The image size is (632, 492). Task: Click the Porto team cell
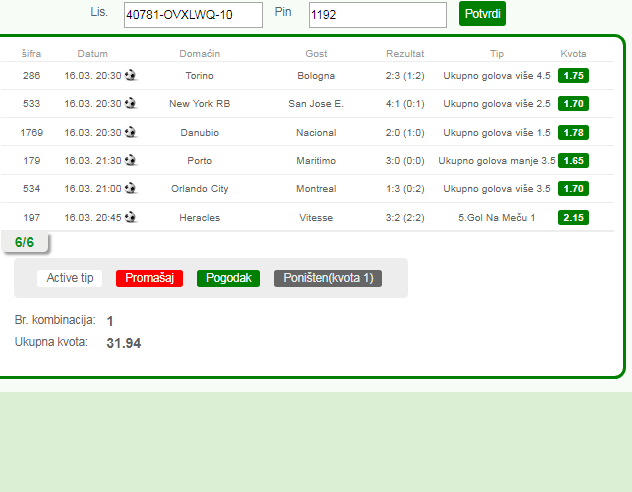coord(200,160)
